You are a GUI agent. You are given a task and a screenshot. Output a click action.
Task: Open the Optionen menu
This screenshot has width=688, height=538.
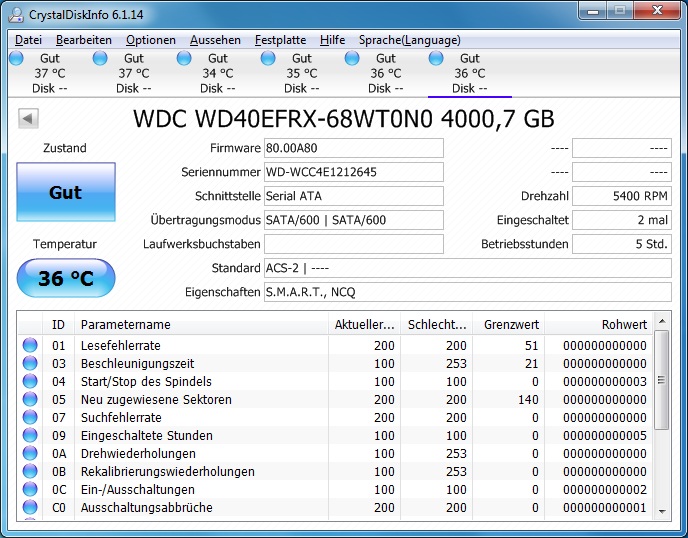[151, 40]
